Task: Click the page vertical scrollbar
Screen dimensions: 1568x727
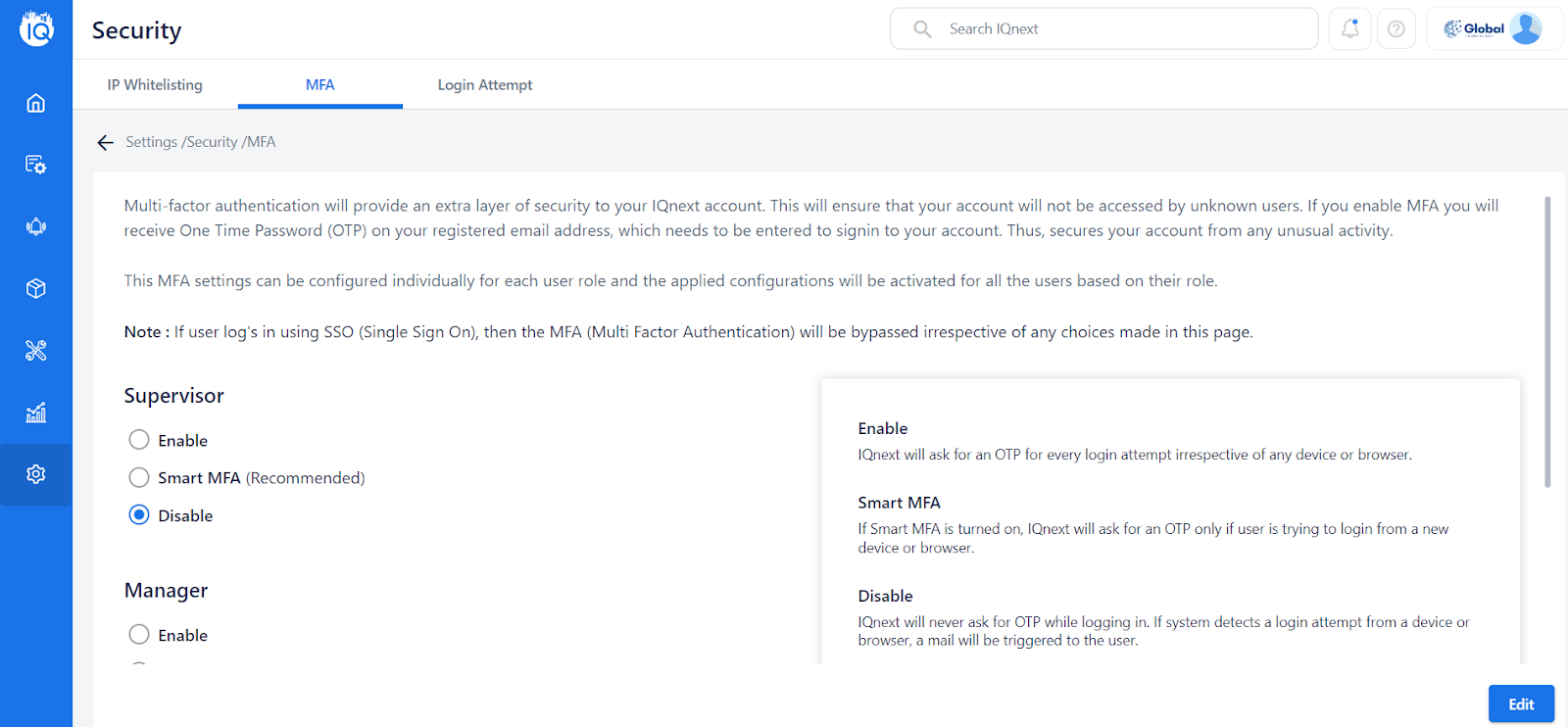Action: (x=1547, y=341)
